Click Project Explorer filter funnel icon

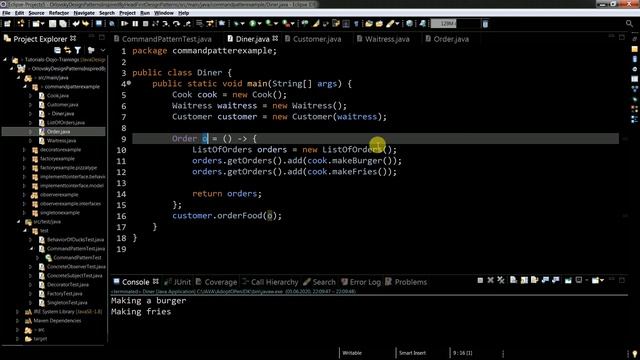(x=78, y=50)
